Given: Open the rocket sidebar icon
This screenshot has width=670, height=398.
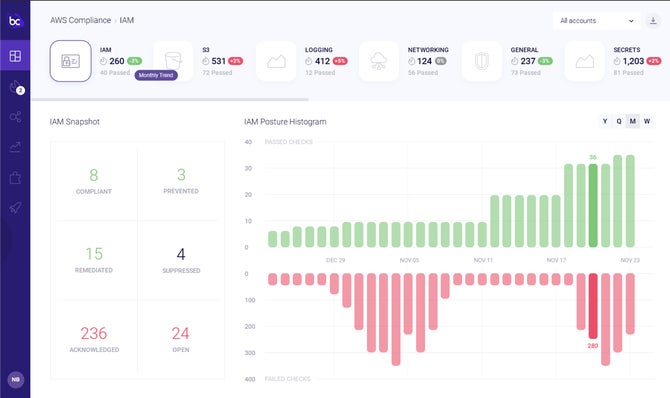Looking at the screenshot, I should [x=15, y=208].
